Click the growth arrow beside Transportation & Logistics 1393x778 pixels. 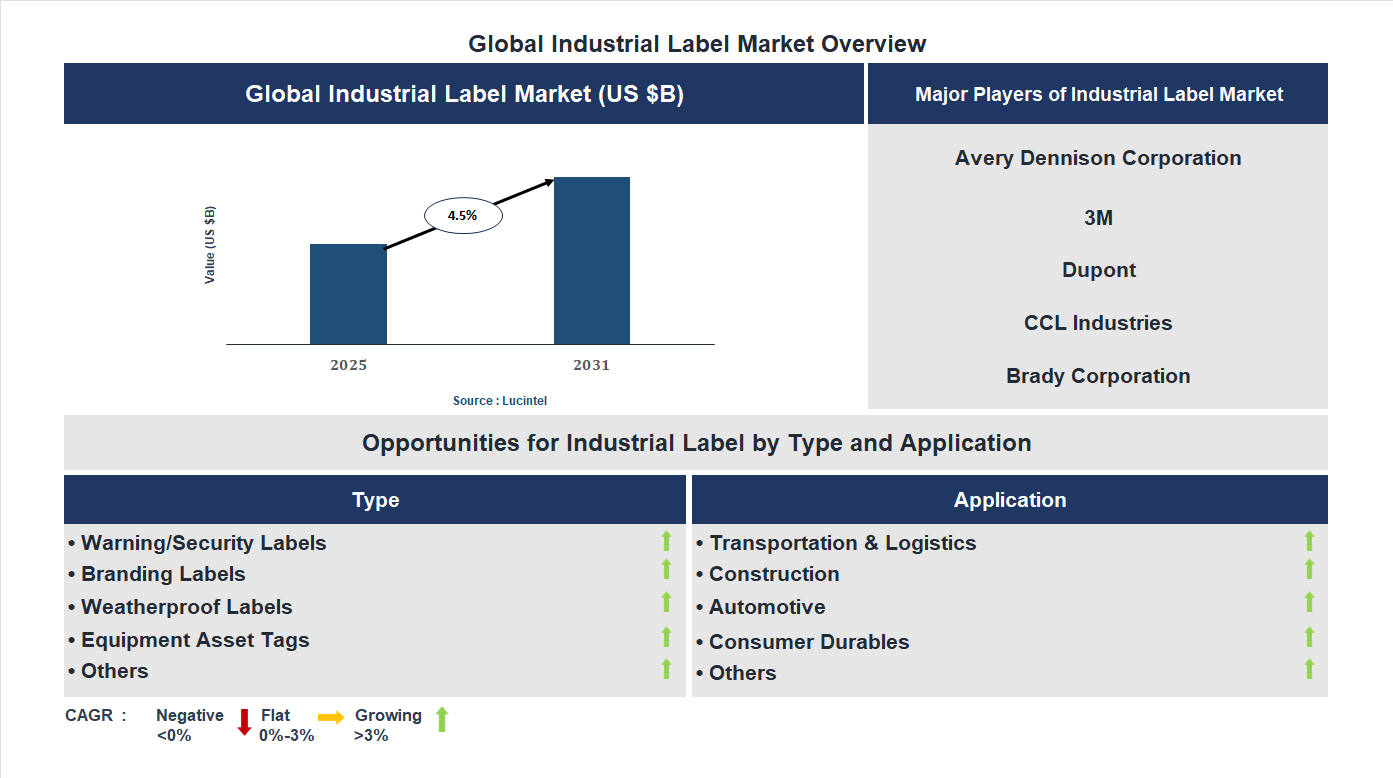1309,542
